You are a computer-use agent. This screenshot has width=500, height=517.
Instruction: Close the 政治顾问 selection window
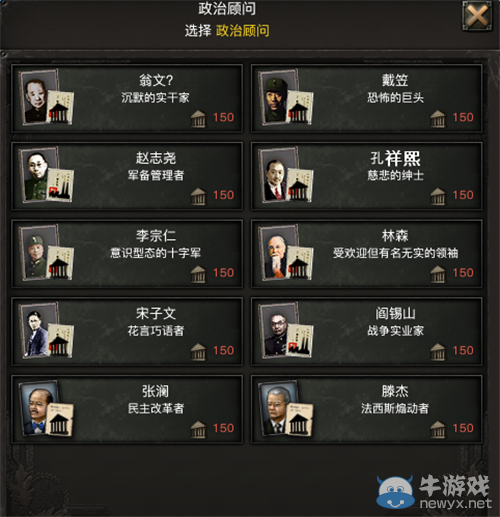[x=477, y=16]
